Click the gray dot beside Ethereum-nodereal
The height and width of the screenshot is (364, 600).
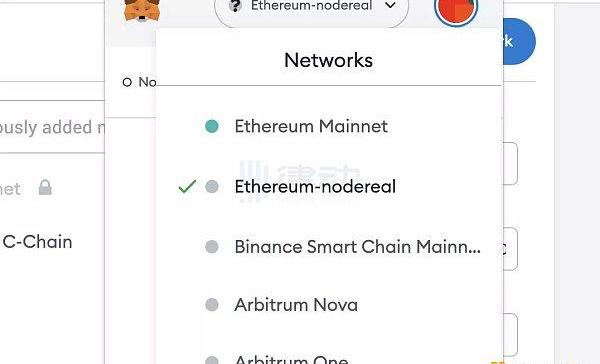[212, 186]
